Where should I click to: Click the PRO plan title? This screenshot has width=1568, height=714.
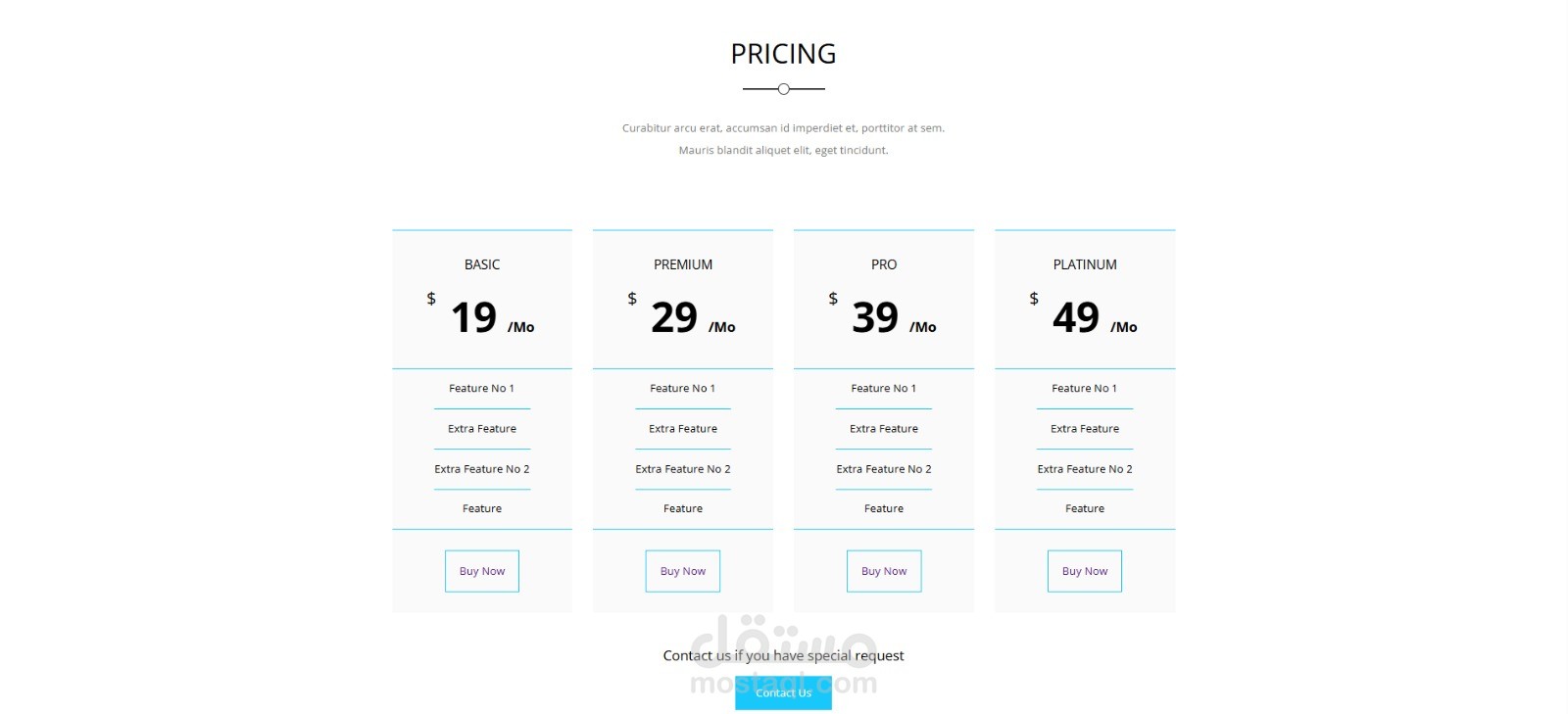884,264
